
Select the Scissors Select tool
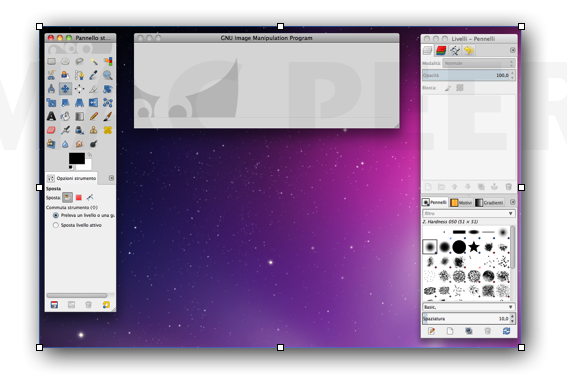tap(52, 75)
